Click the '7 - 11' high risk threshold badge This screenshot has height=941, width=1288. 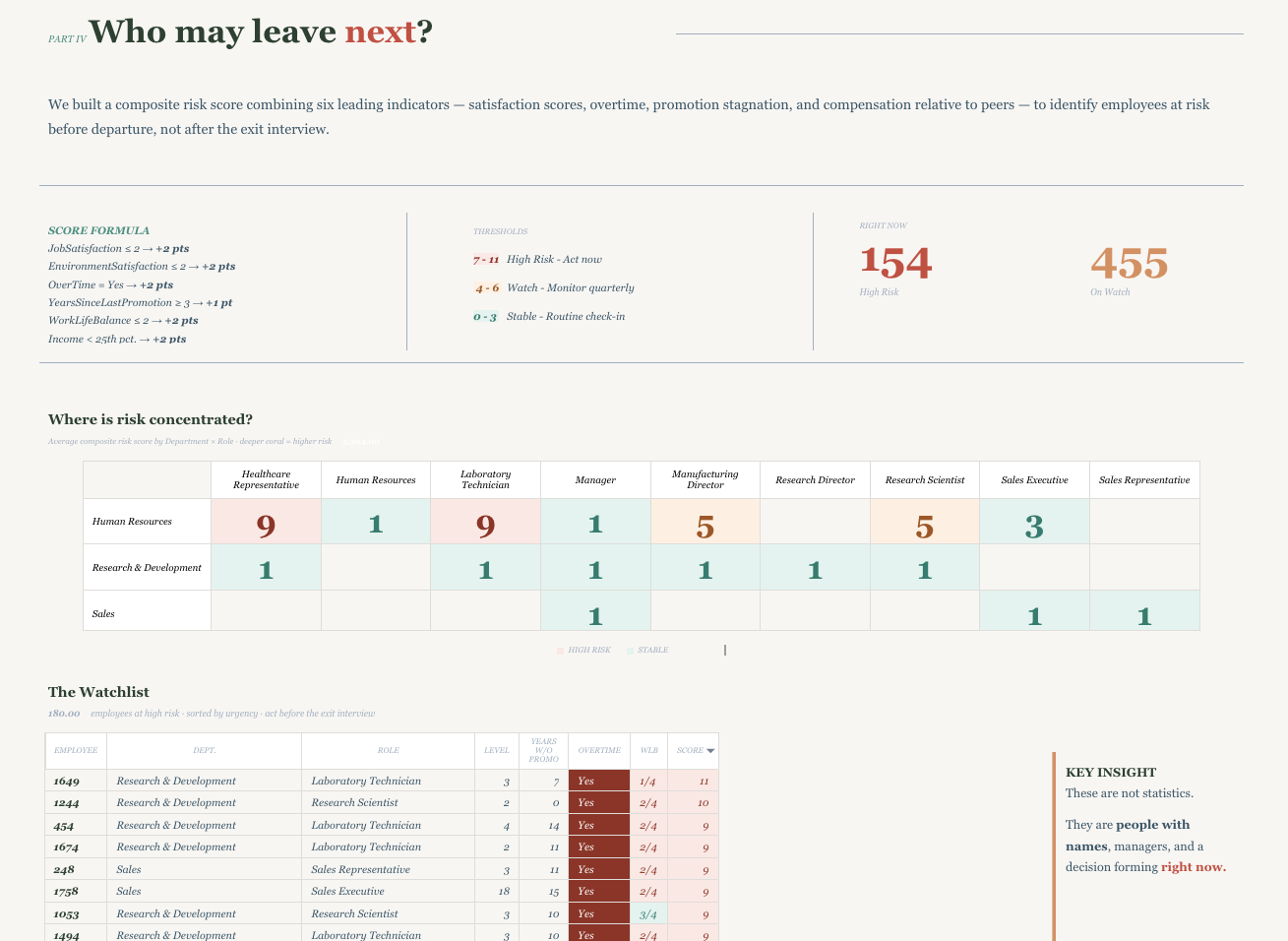click(x=486, y=260)
